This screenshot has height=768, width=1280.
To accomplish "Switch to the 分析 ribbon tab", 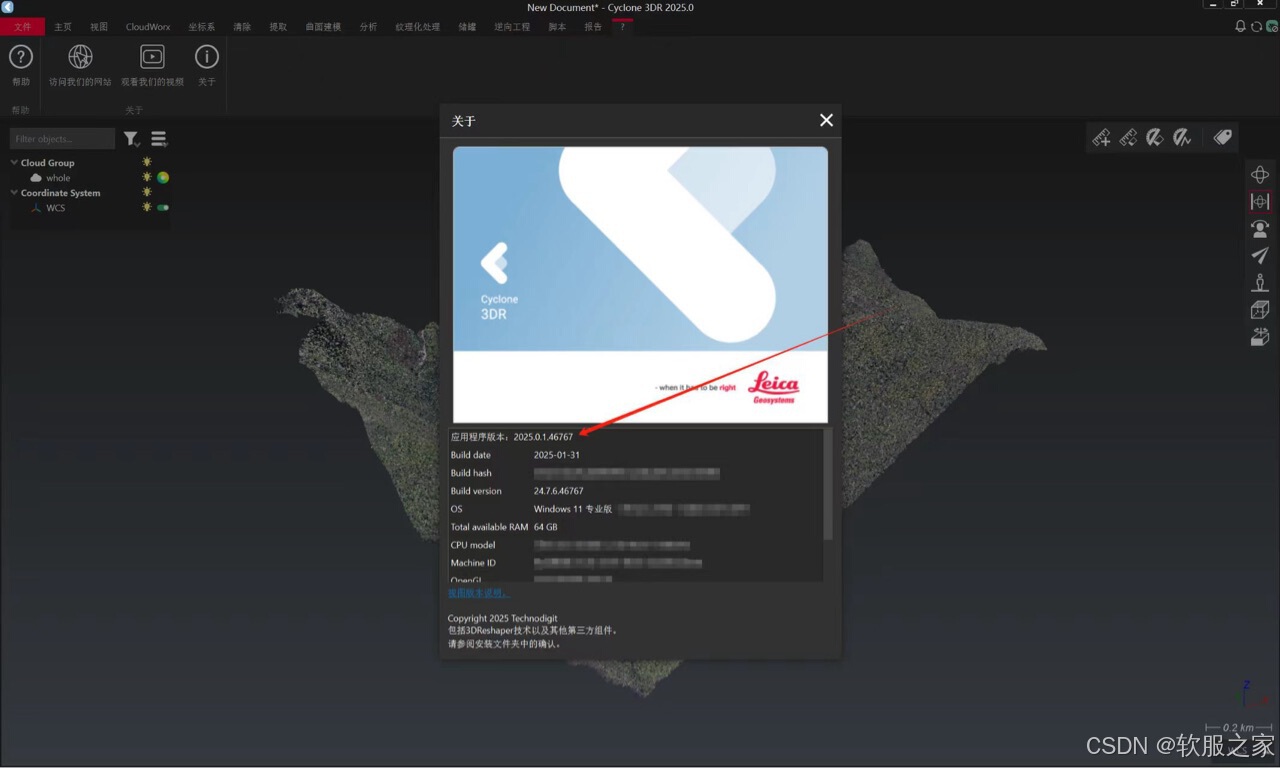I will pyautogui.click(x=368, y=27).
